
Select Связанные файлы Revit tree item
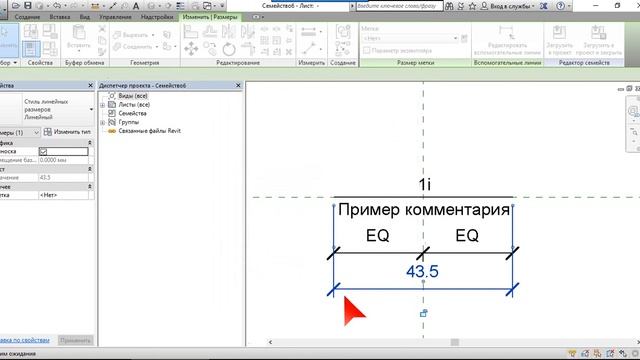(149, 131)
